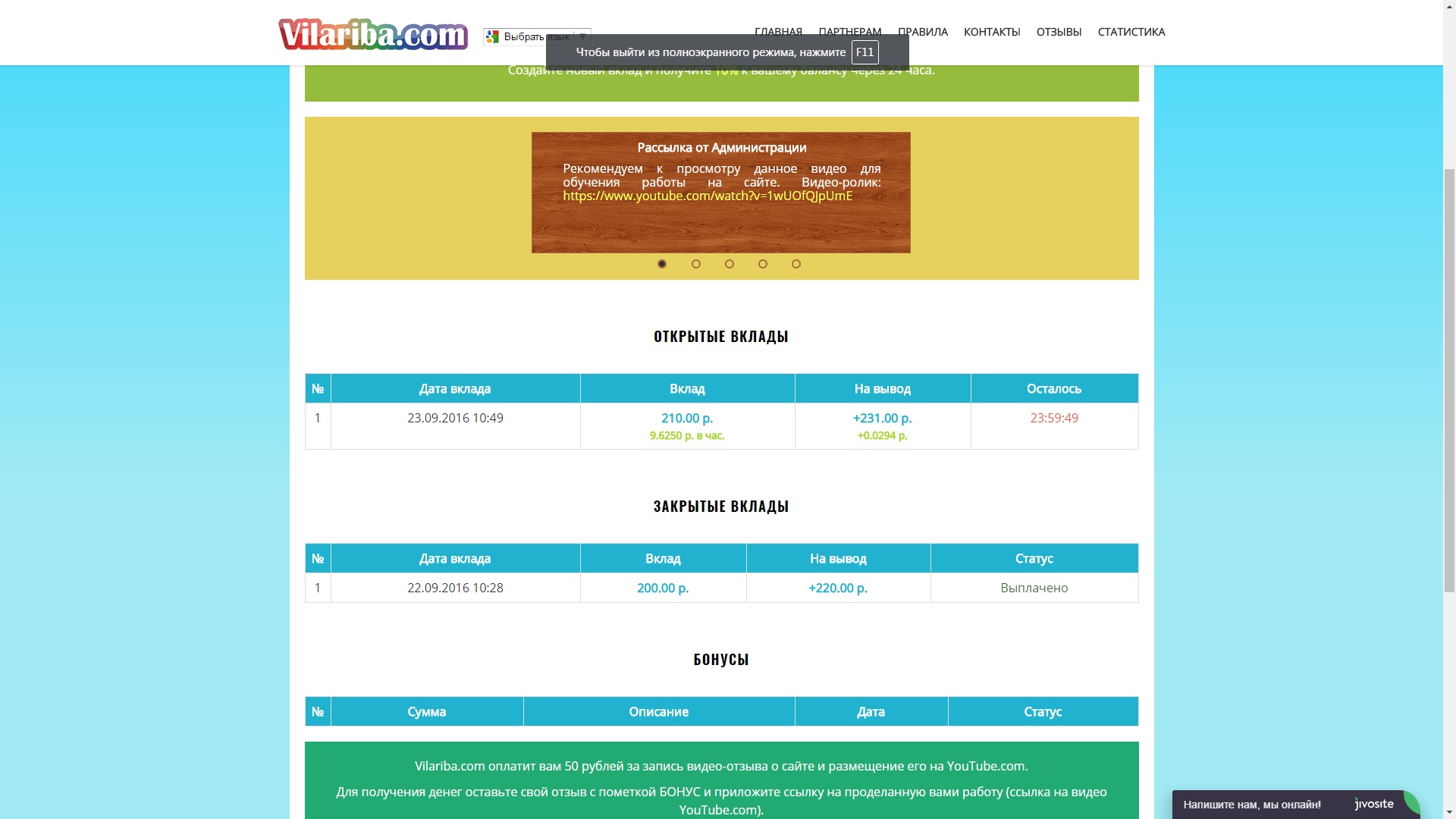The width and height of the screenshot is (1456, 819).
Task: Jump to the fifth carousel slide dot
Action: [x=796, y=264]
